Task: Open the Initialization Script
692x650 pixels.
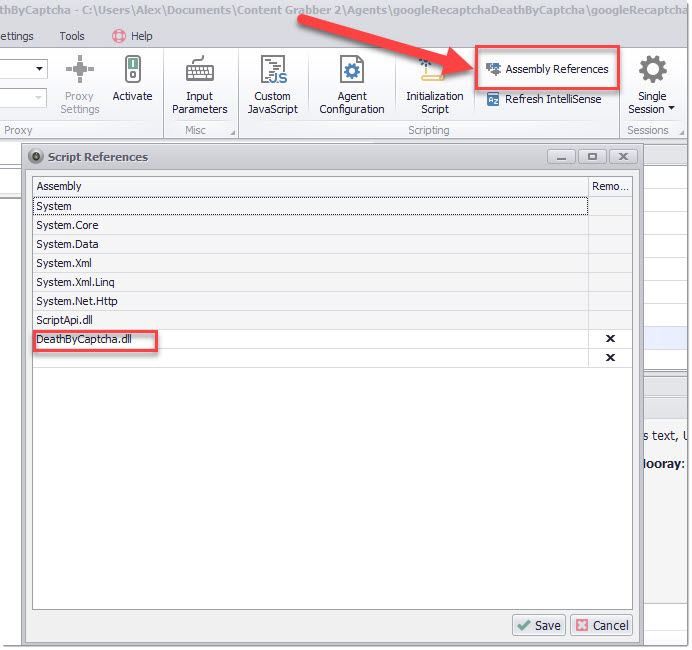Action: (434, 84)
